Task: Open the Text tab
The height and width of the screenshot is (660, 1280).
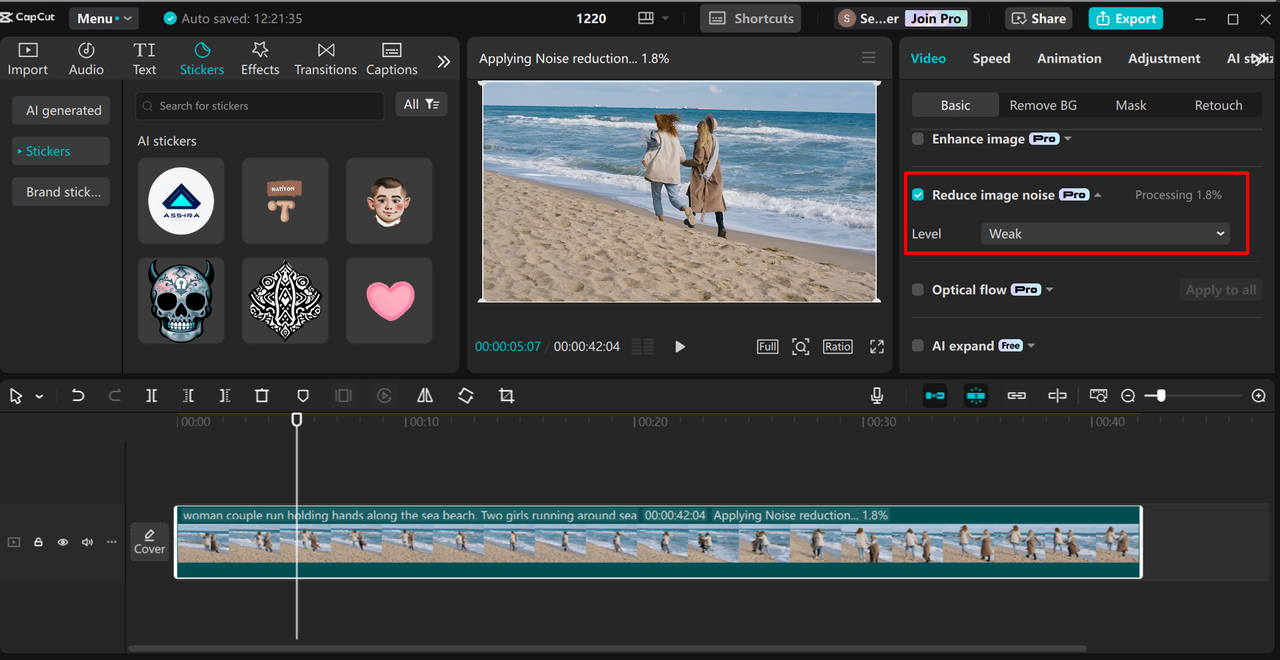Action: [145, 59]
